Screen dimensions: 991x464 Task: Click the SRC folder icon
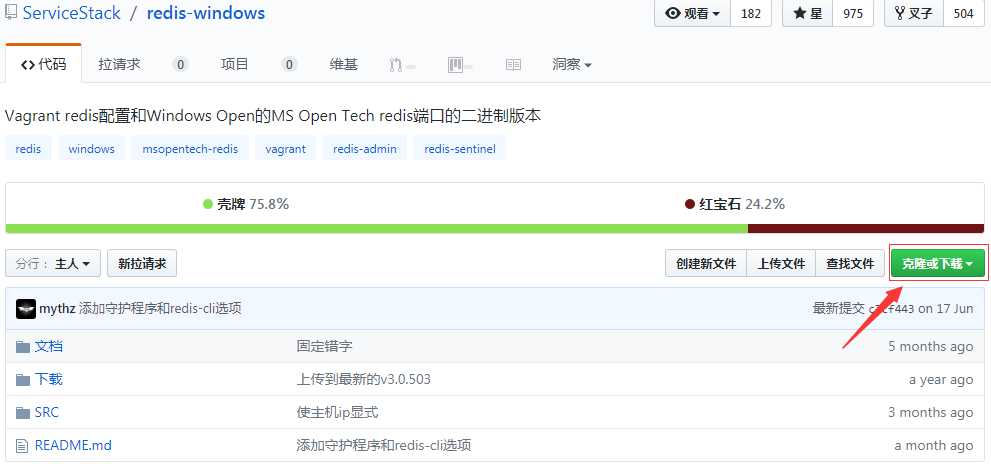point(23,413)
